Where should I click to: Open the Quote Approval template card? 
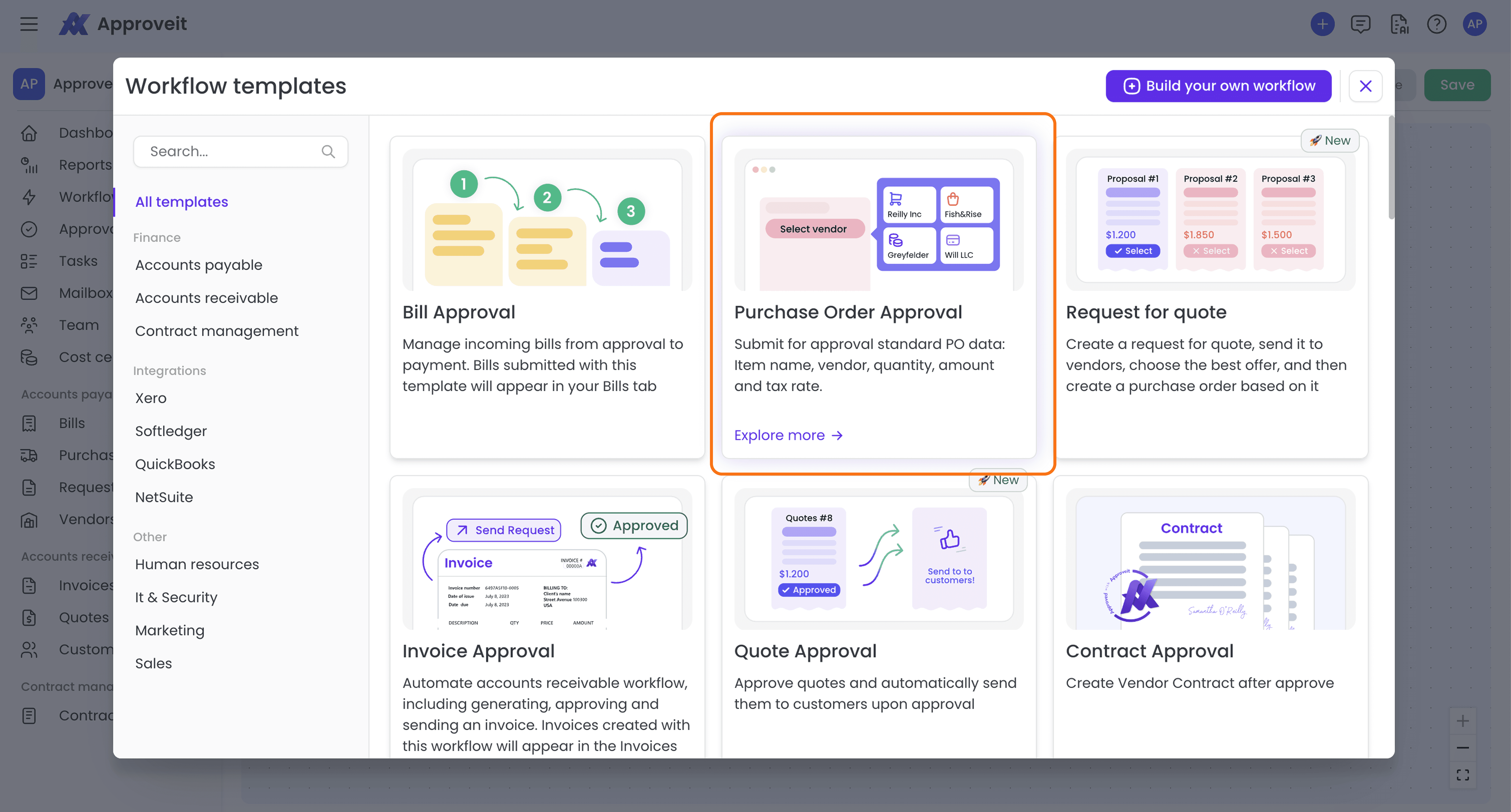[x=879, y=616]
